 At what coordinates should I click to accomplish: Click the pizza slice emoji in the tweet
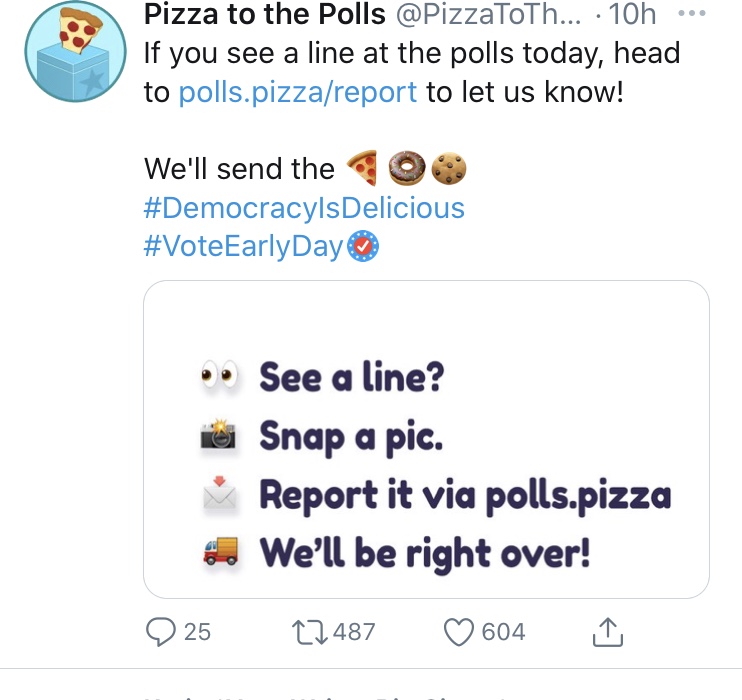pos(361,169)
